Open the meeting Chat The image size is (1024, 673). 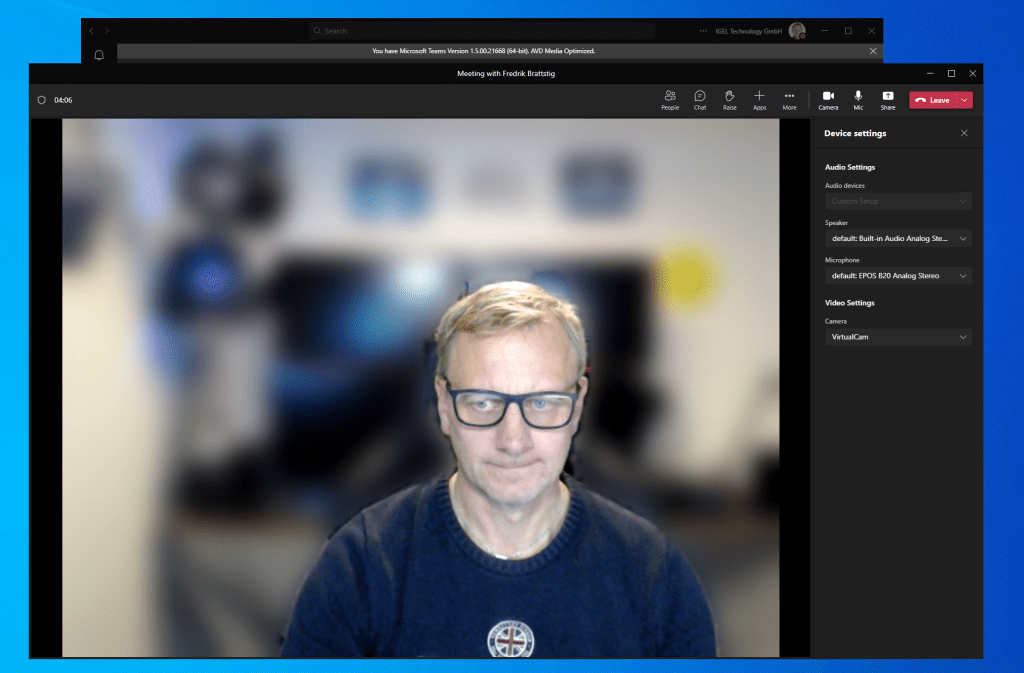click(700, 99)
